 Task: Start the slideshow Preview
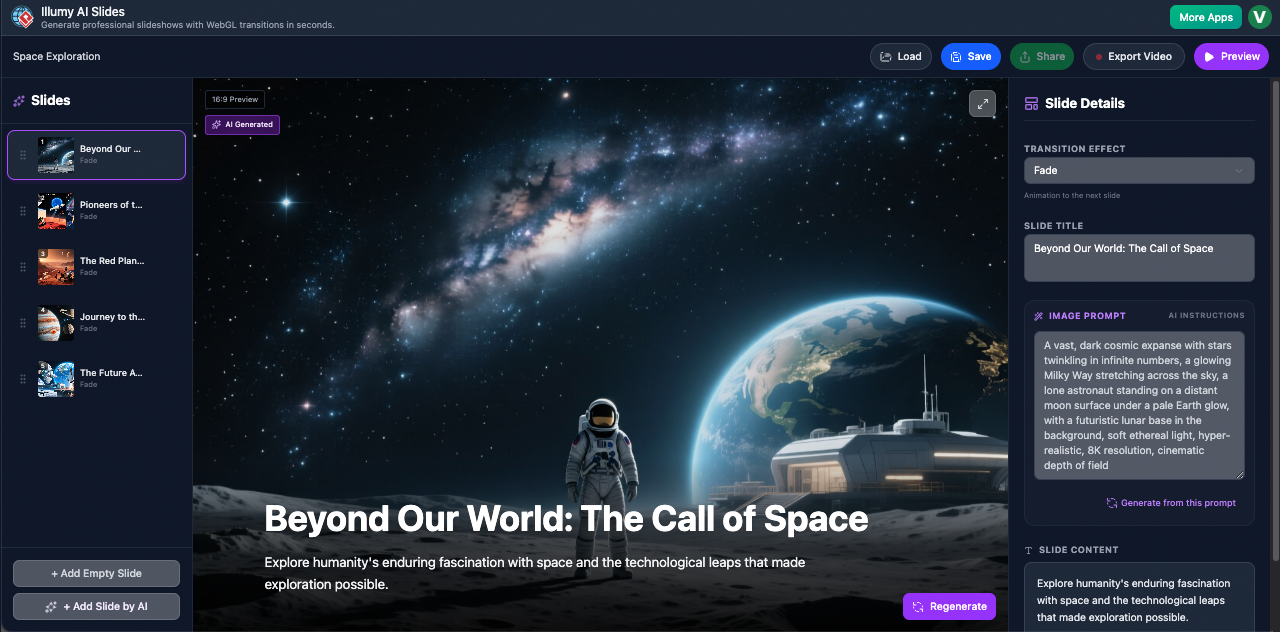(1231, 56)
